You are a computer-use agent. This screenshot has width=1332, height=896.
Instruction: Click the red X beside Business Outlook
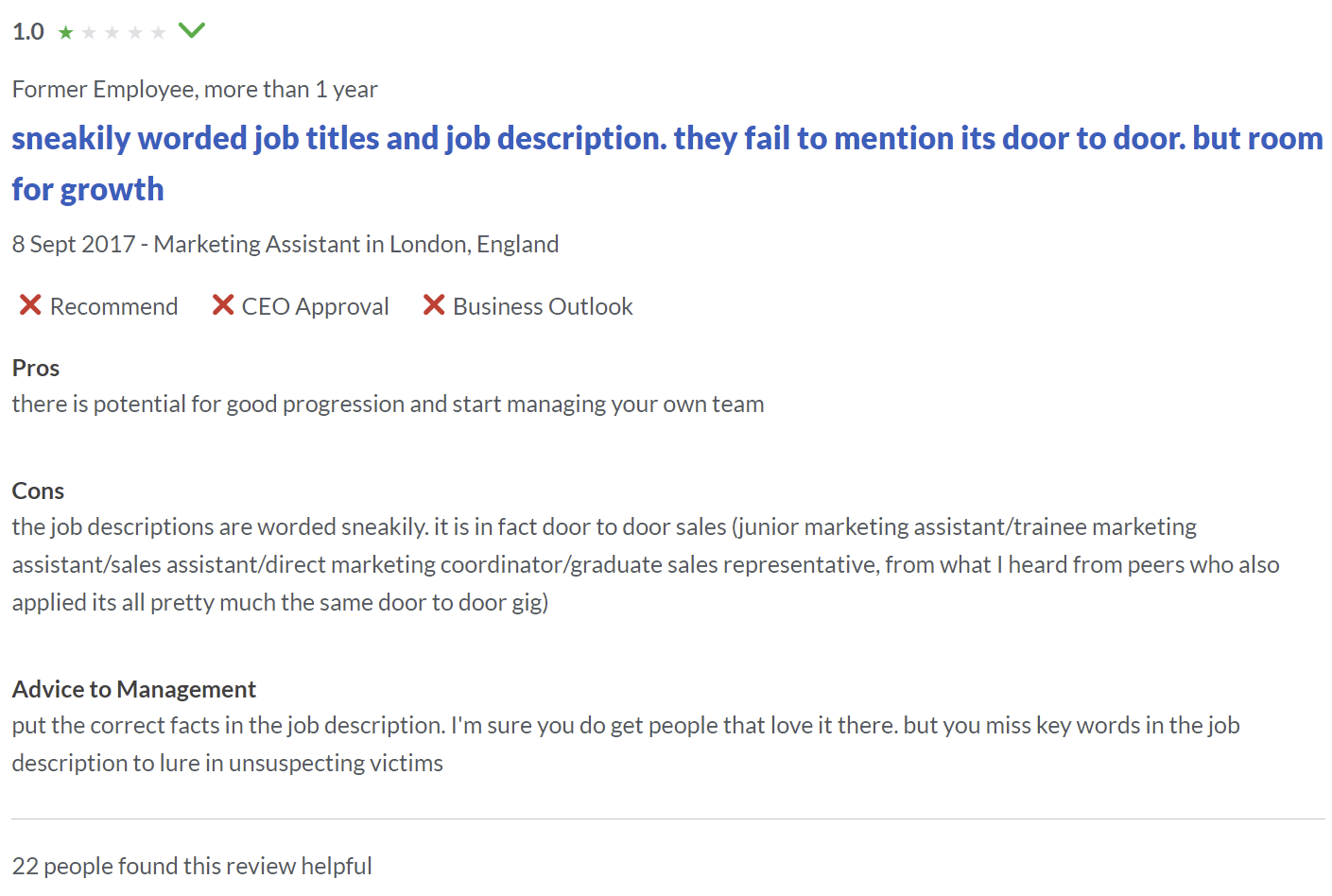(434, 305)
